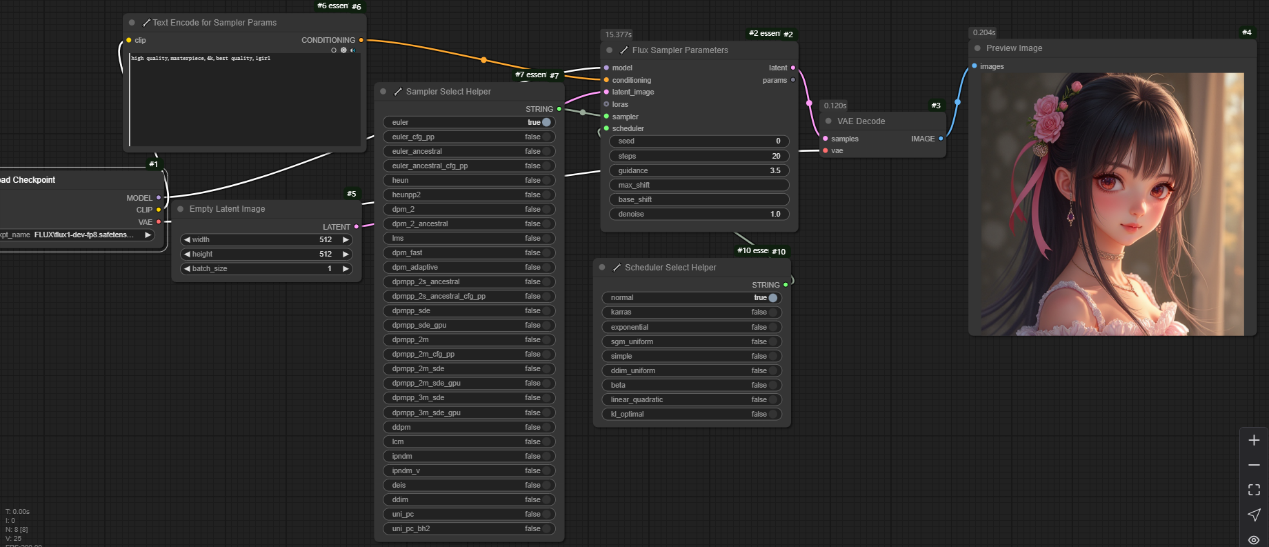Click the right arrow of the ckpt_name selector

pyautogui.click(x=148, y=234)
